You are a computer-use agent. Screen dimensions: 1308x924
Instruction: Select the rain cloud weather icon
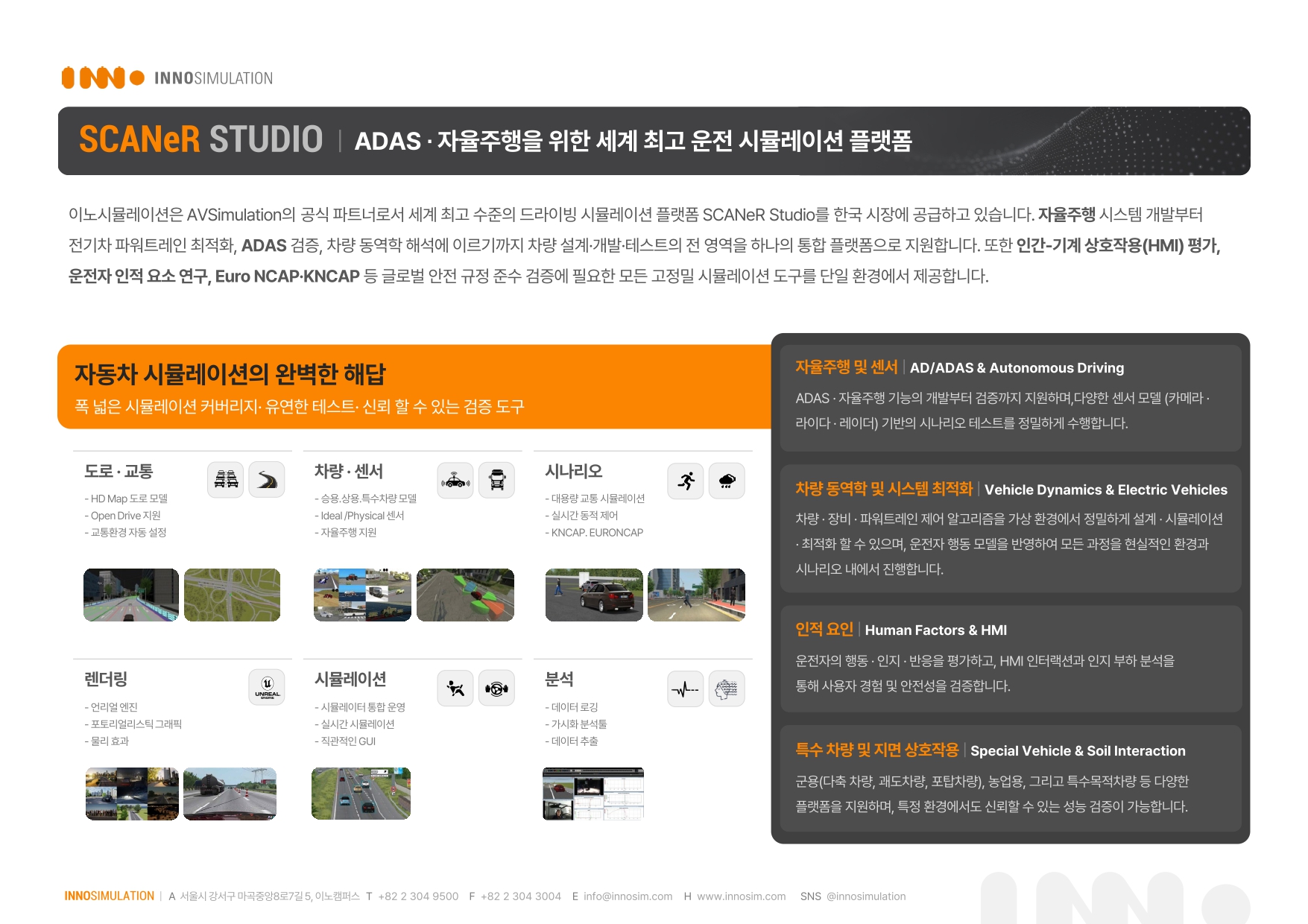click(x=727, y=481)
